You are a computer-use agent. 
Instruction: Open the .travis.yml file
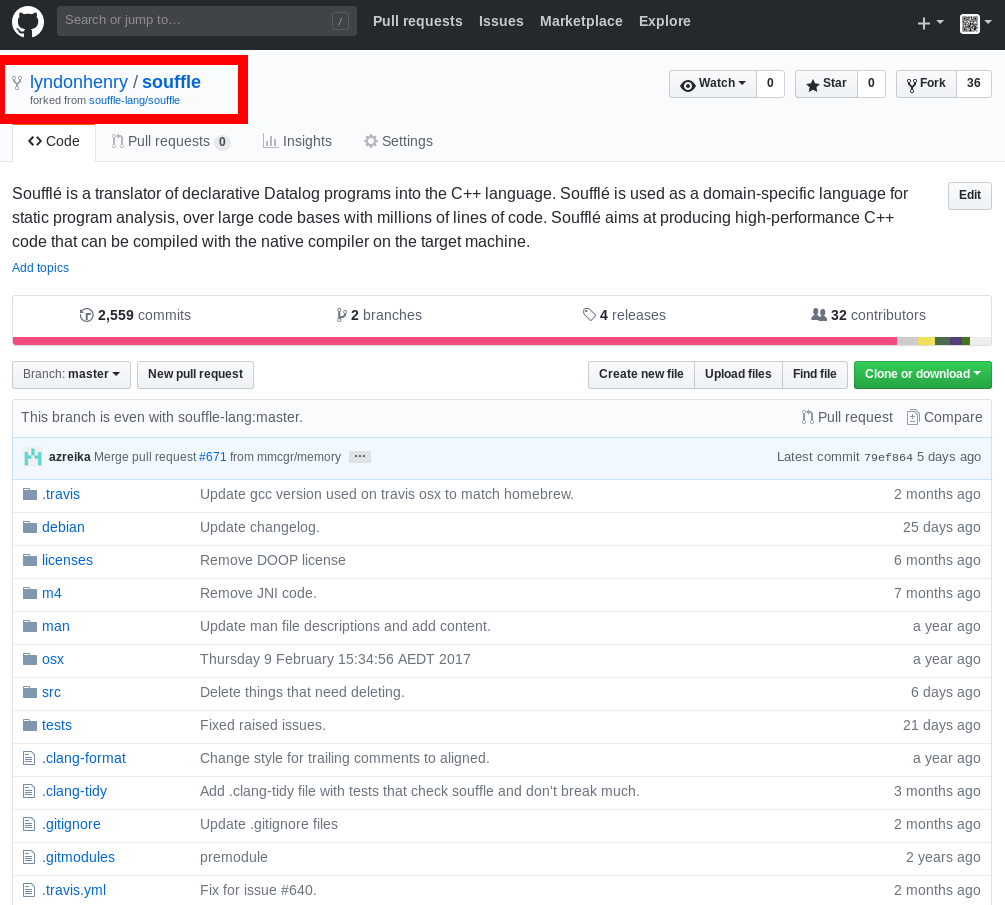(x=74, y=890)
